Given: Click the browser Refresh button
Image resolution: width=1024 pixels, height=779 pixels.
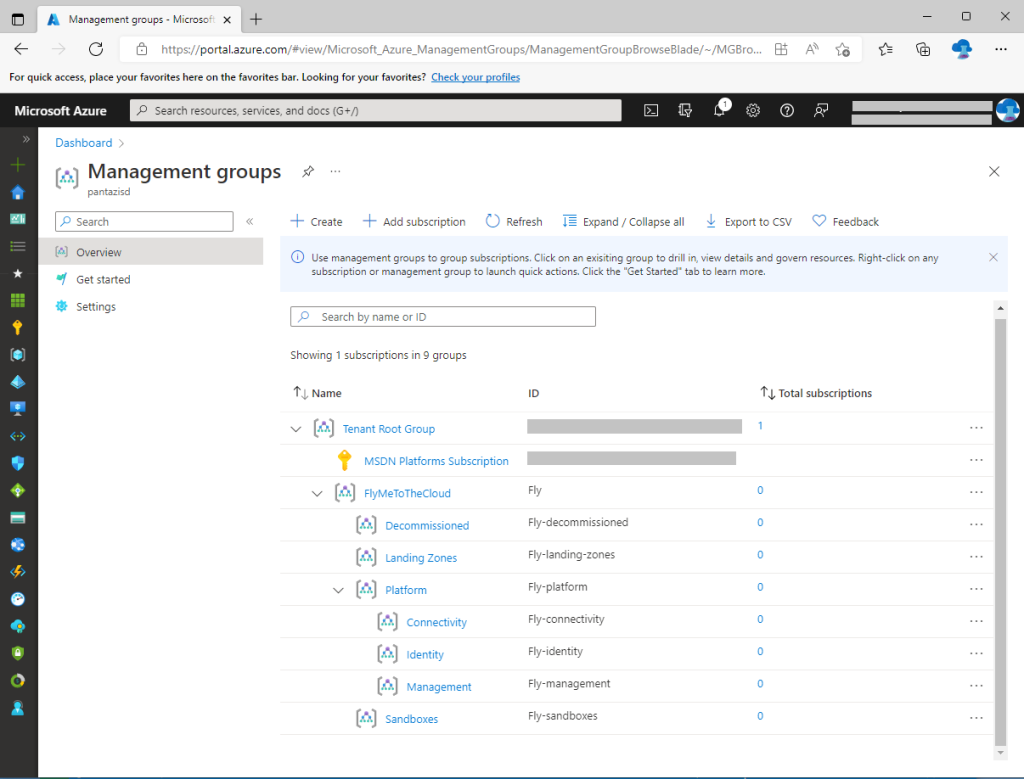Looking at the screenshot, I should [x=96, y=49].
